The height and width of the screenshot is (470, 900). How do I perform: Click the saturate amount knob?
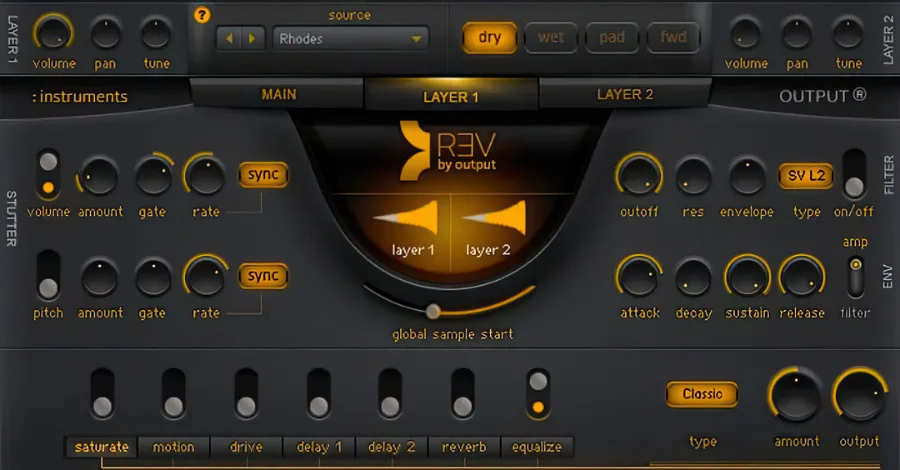click(796, 395)
